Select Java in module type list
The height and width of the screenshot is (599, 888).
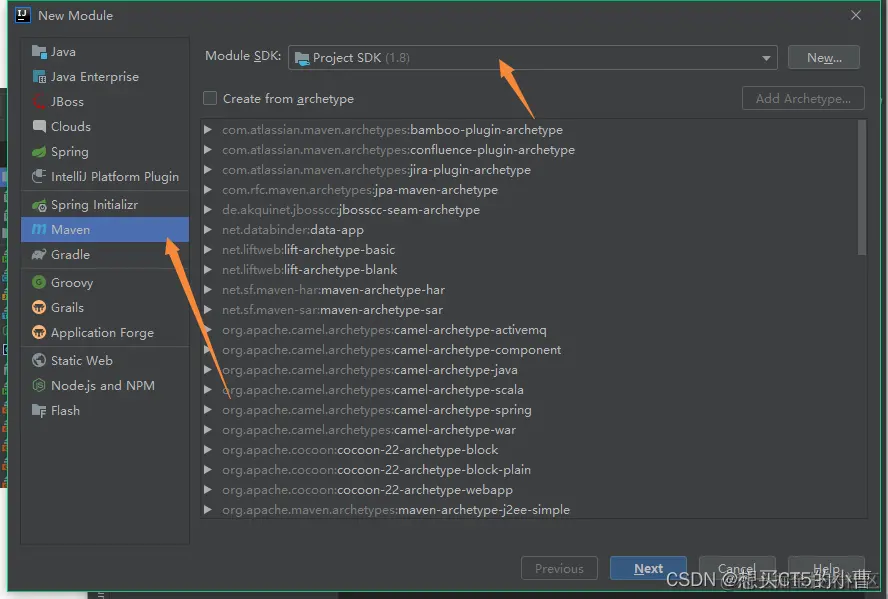coord(105,52)
